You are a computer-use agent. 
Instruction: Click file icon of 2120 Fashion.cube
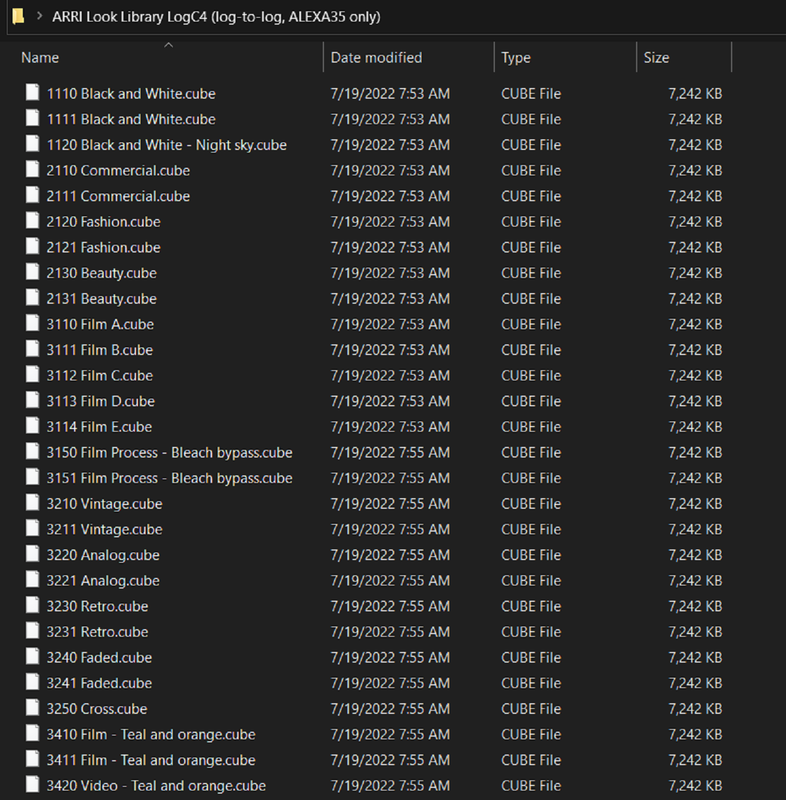pyautogui.click(x=33, y=220)
